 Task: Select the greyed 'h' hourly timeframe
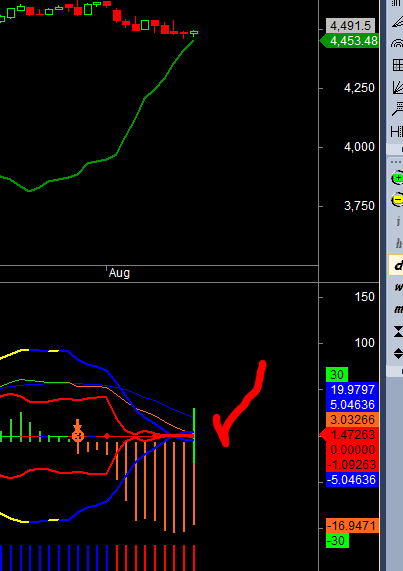[x=399, y=243]
